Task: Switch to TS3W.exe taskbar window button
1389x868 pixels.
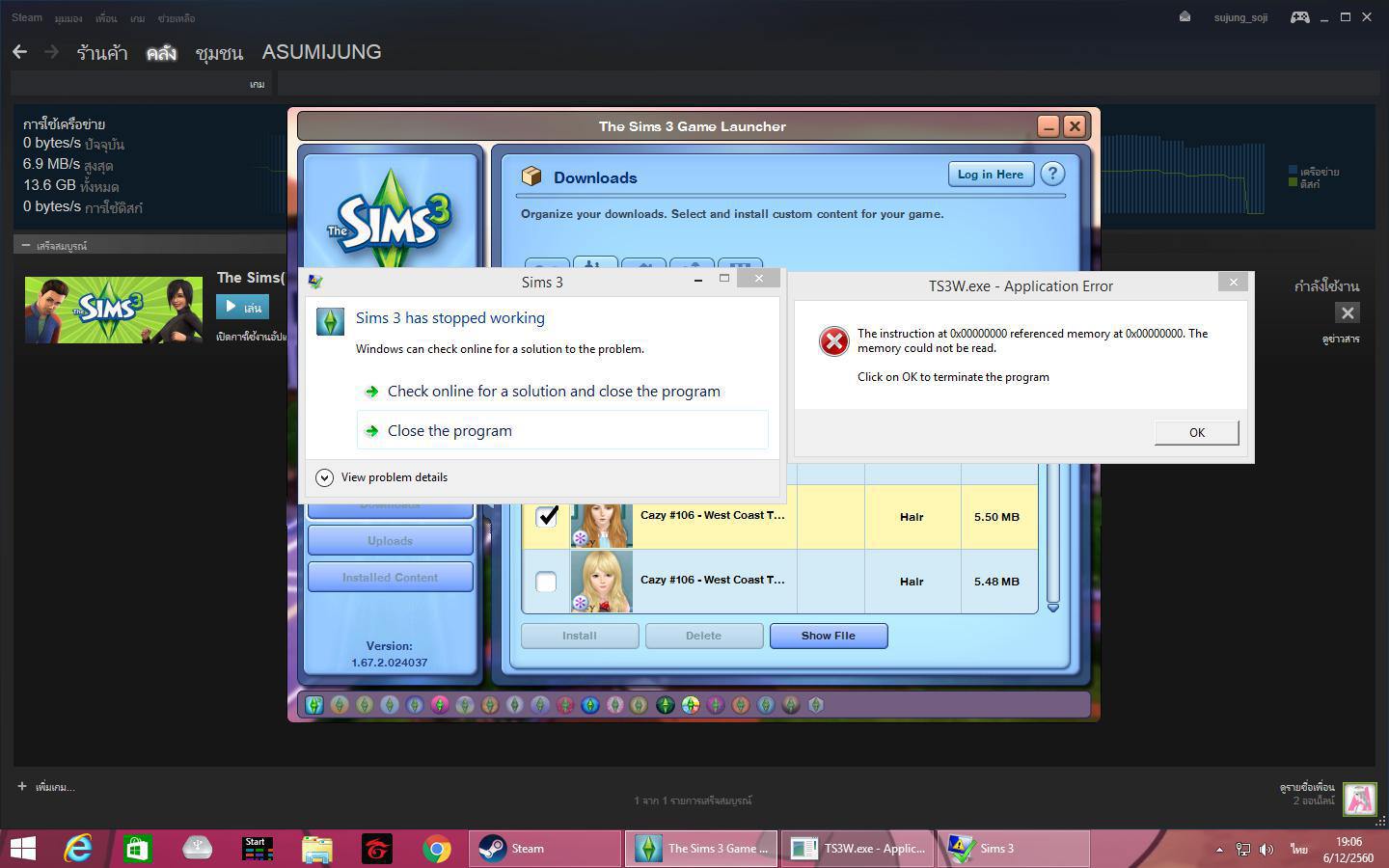Action: point(857,849)
